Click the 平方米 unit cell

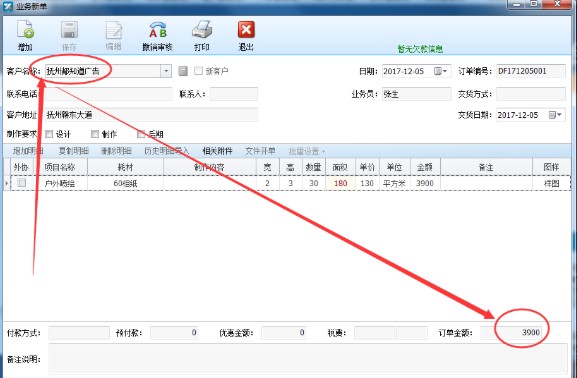click(394, 183)
